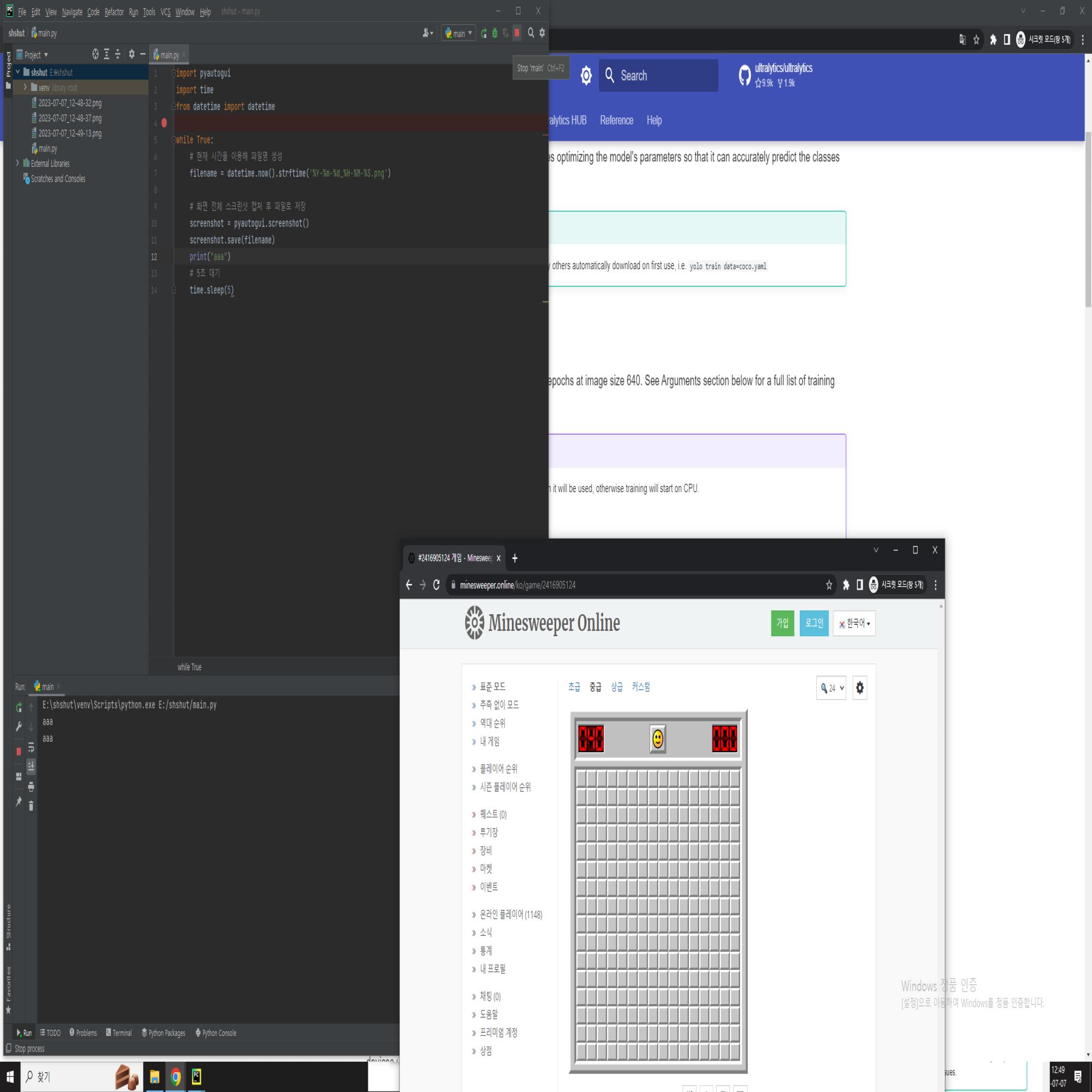Image resolution: width=1092 pixels, height=1092 pixels.
Task: Reload the Minesweeper browser page
Action: (x=436, y=585)
